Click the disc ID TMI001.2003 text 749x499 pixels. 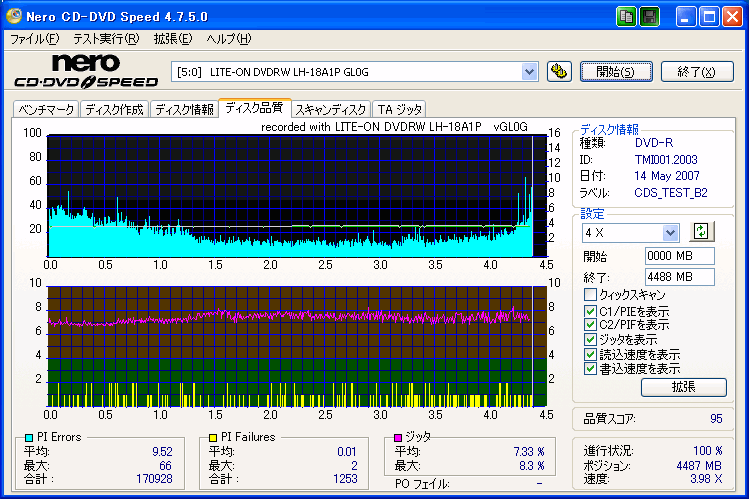point(666,159)
